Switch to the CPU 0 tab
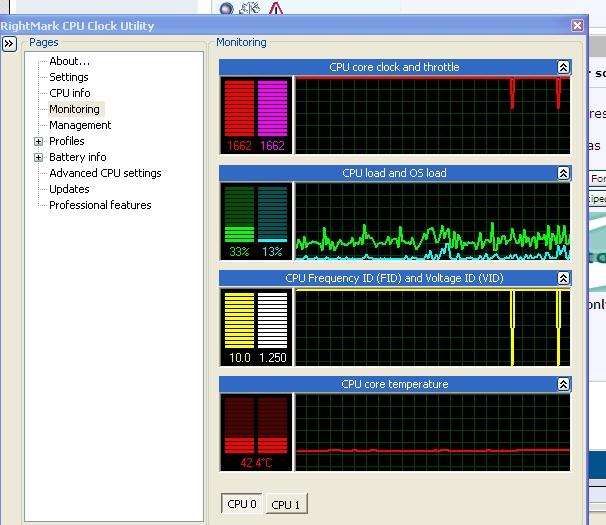Screen dimensions: 606x525 [x=242, y=504]
